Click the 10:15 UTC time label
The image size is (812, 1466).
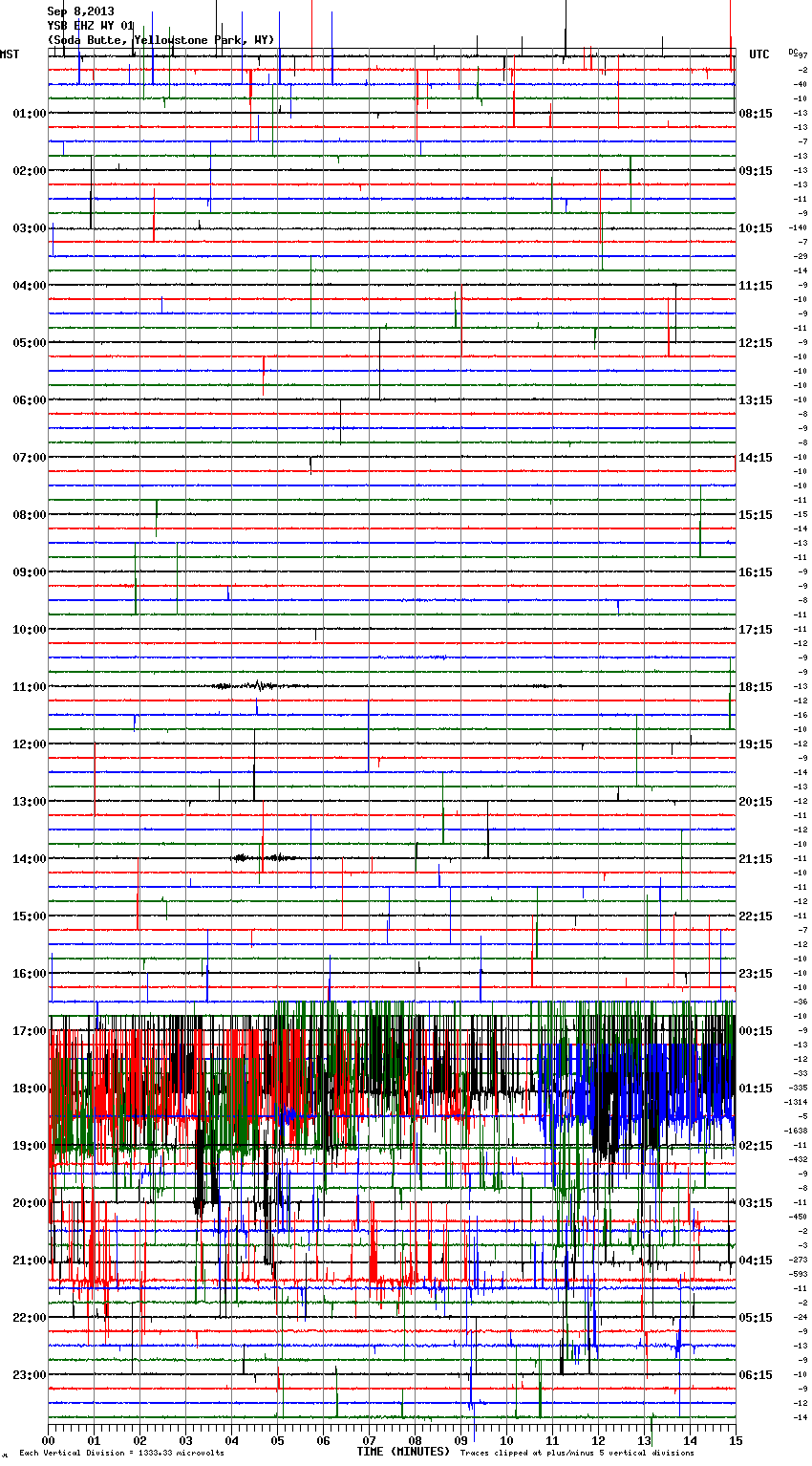coord(756,228)
